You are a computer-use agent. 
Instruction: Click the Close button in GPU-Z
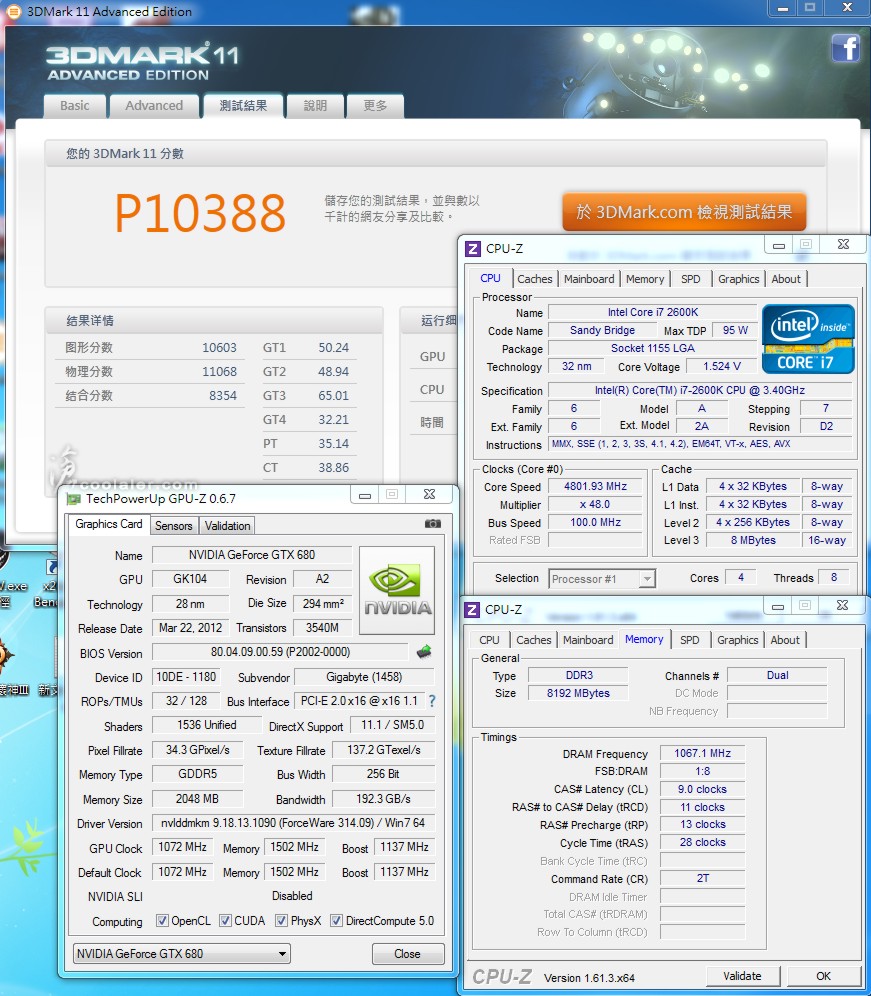[407, 953]
